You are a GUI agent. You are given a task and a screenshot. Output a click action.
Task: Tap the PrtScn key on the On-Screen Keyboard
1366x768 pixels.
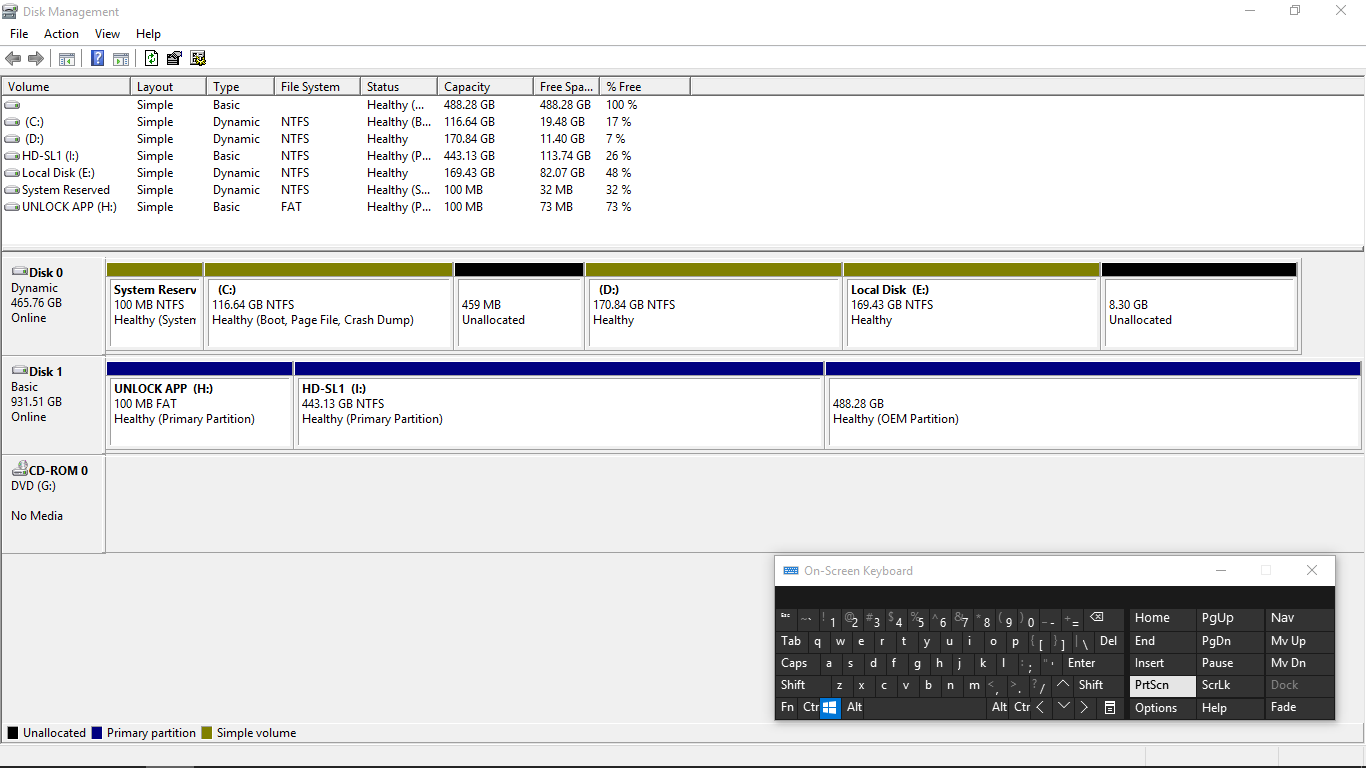pos(1163,685)
